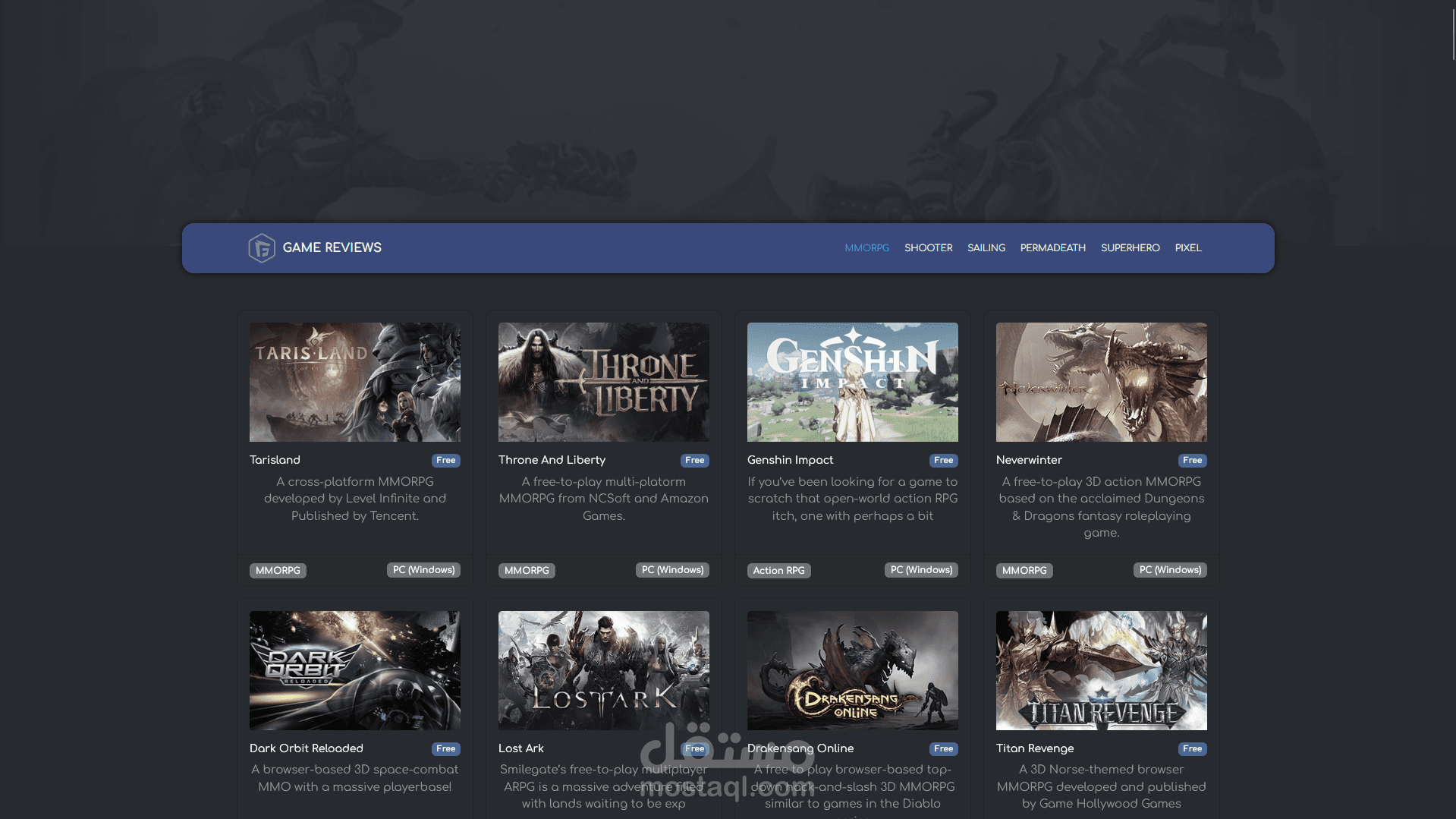Click the MMORPG genre tag on Tarisland

pos(278,571)
